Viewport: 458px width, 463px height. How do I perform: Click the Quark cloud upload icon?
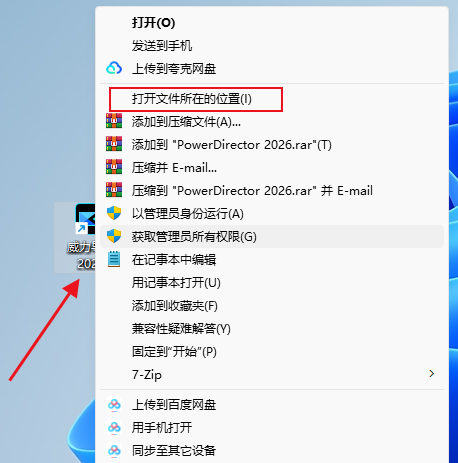click(x=114, y=68)
